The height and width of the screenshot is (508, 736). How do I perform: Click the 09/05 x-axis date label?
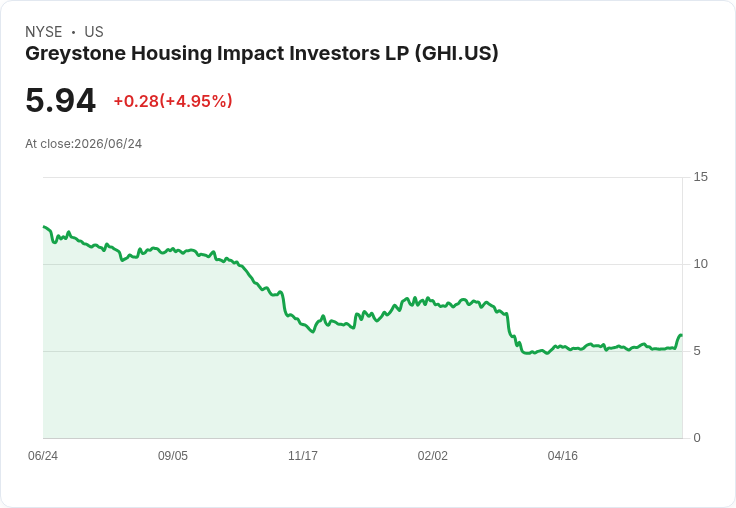[173, 456]
